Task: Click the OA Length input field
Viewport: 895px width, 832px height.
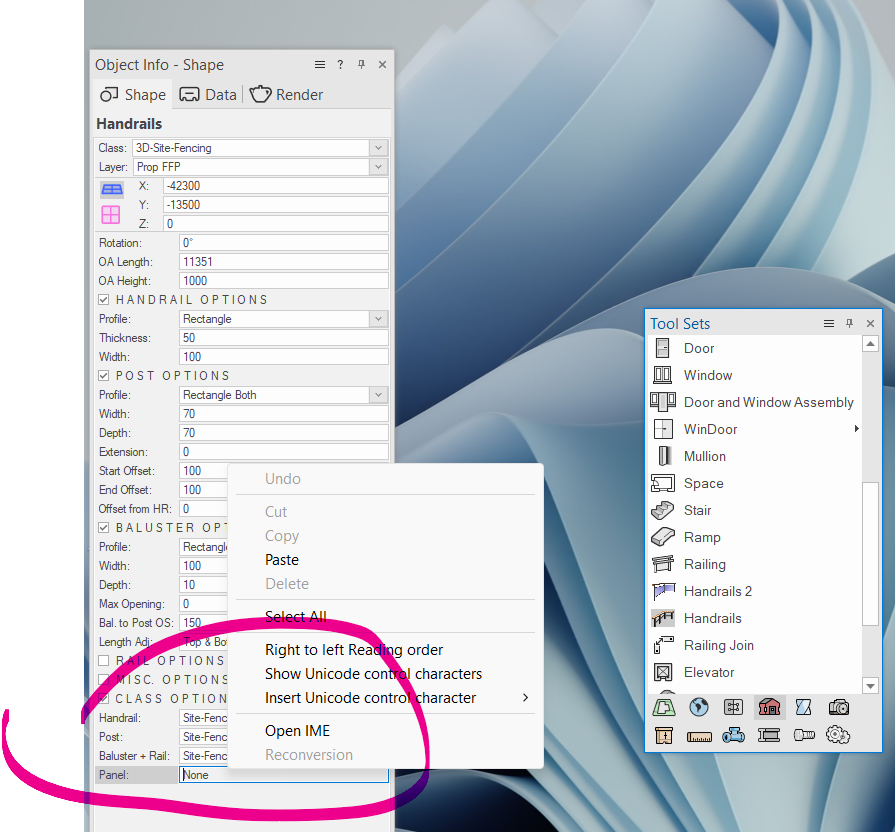Action: click(283, 262)
